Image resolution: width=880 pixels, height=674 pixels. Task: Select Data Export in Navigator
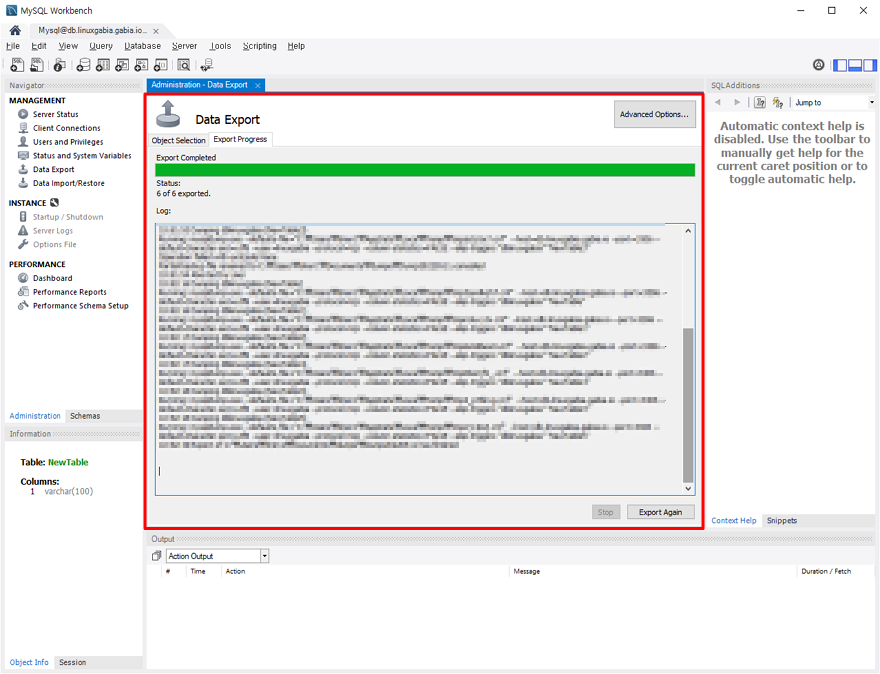click(x=53, y=169)
